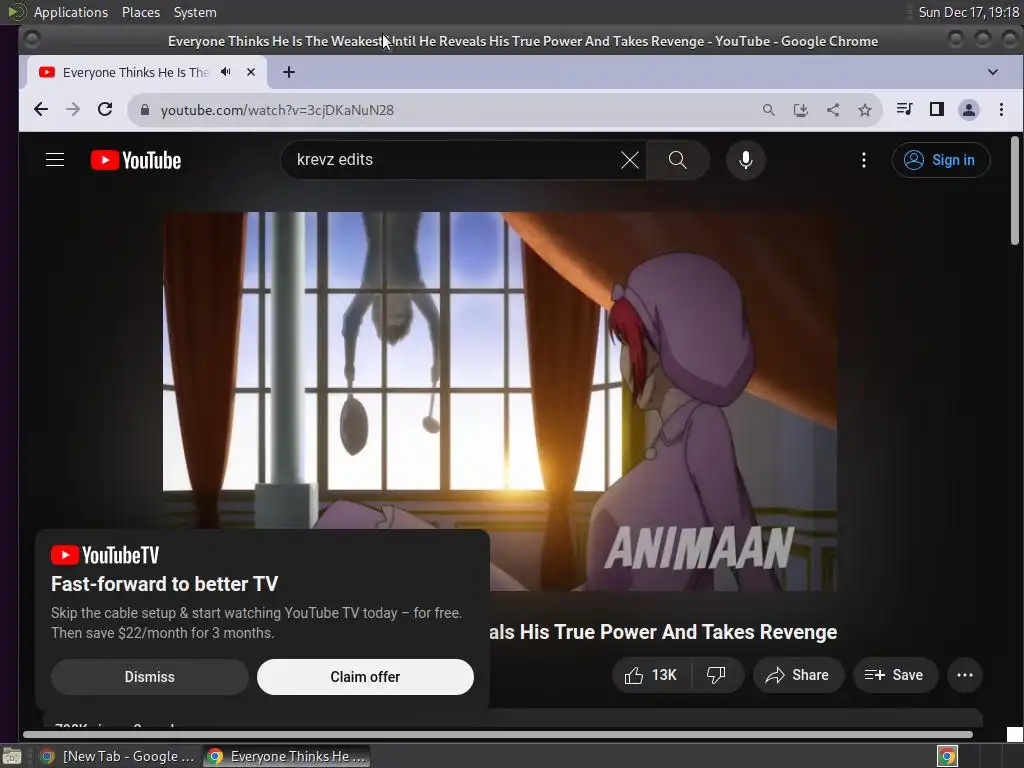
Task: Expand the tab search chevron
Action: coord(993,72)
